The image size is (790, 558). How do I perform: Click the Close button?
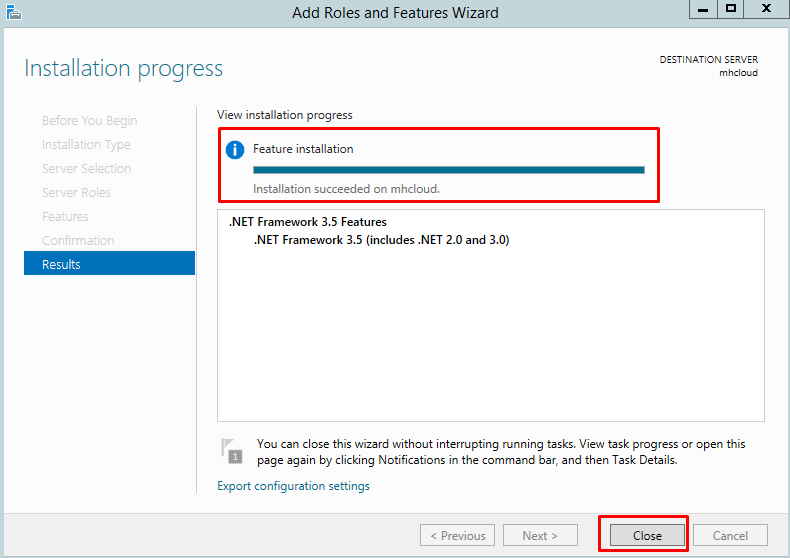click(x=647, y=535)
